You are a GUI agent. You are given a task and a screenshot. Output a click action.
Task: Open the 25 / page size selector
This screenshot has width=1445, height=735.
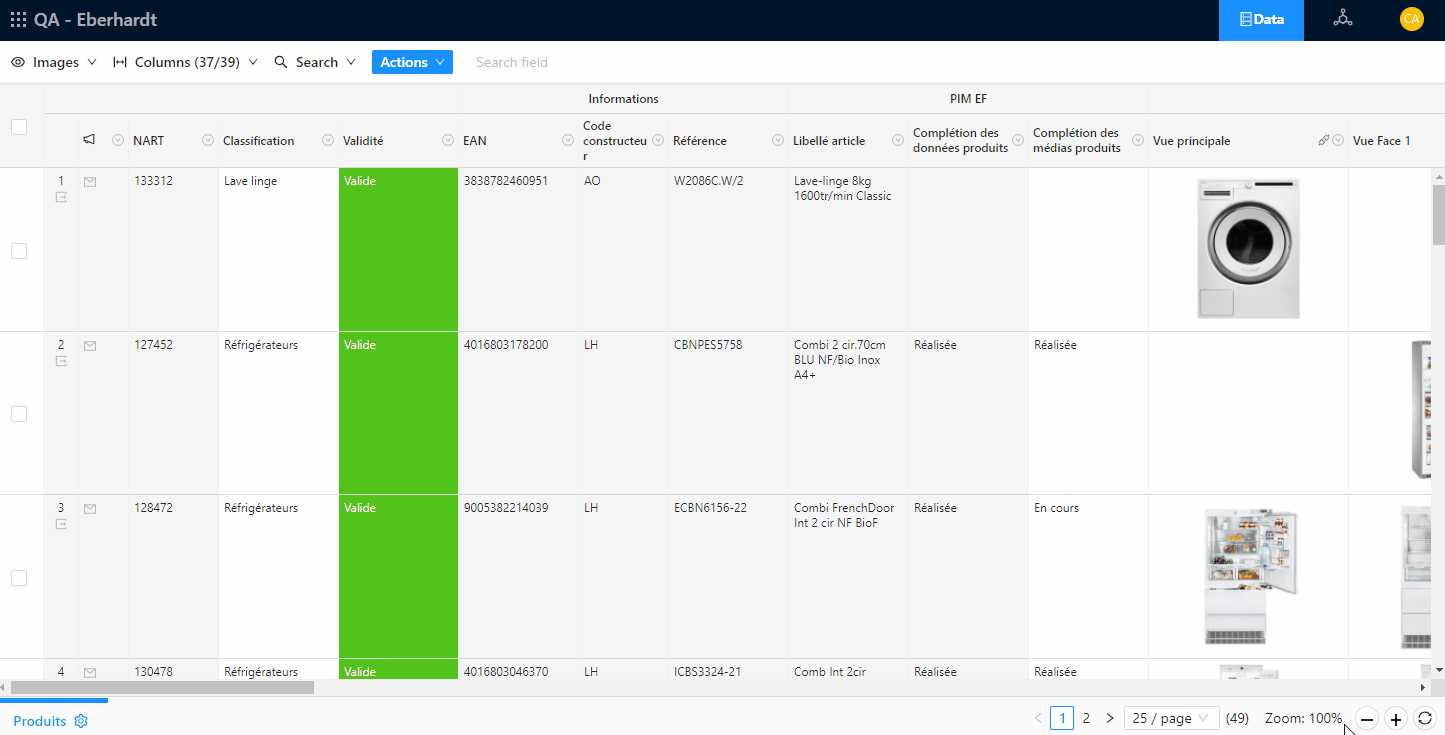[x=1171, y=718]
